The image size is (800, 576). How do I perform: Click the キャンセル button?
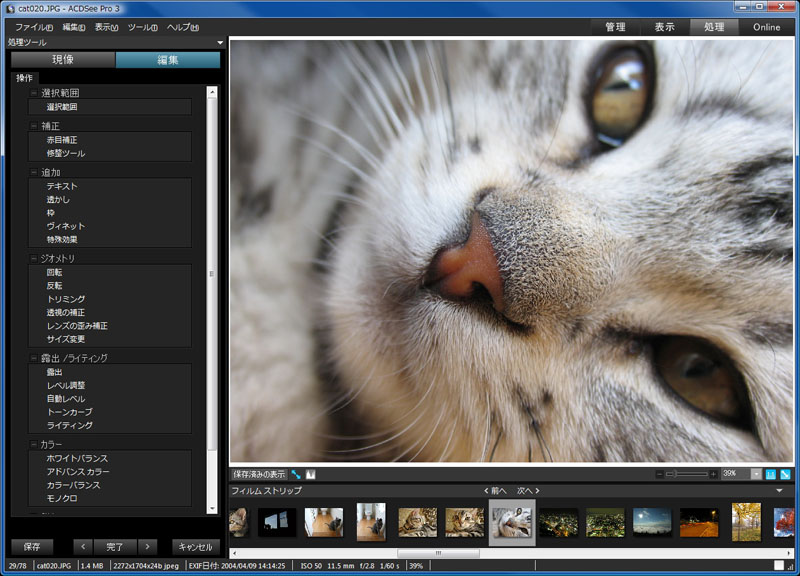[x=195, y=547]
